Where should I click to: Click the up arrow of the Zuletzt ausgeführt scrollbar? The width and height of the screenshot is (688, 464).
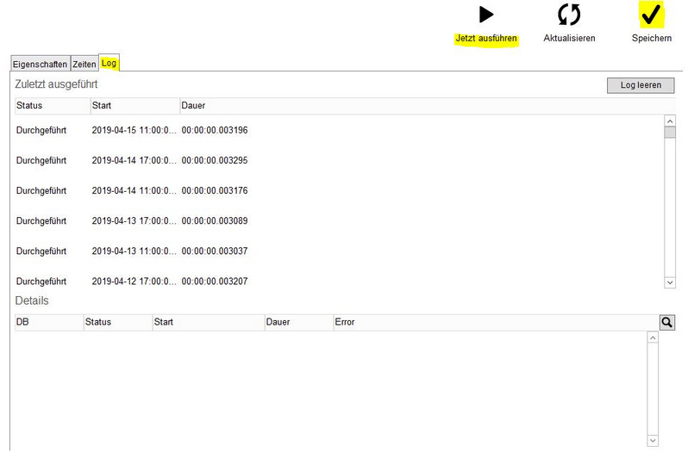670,122
